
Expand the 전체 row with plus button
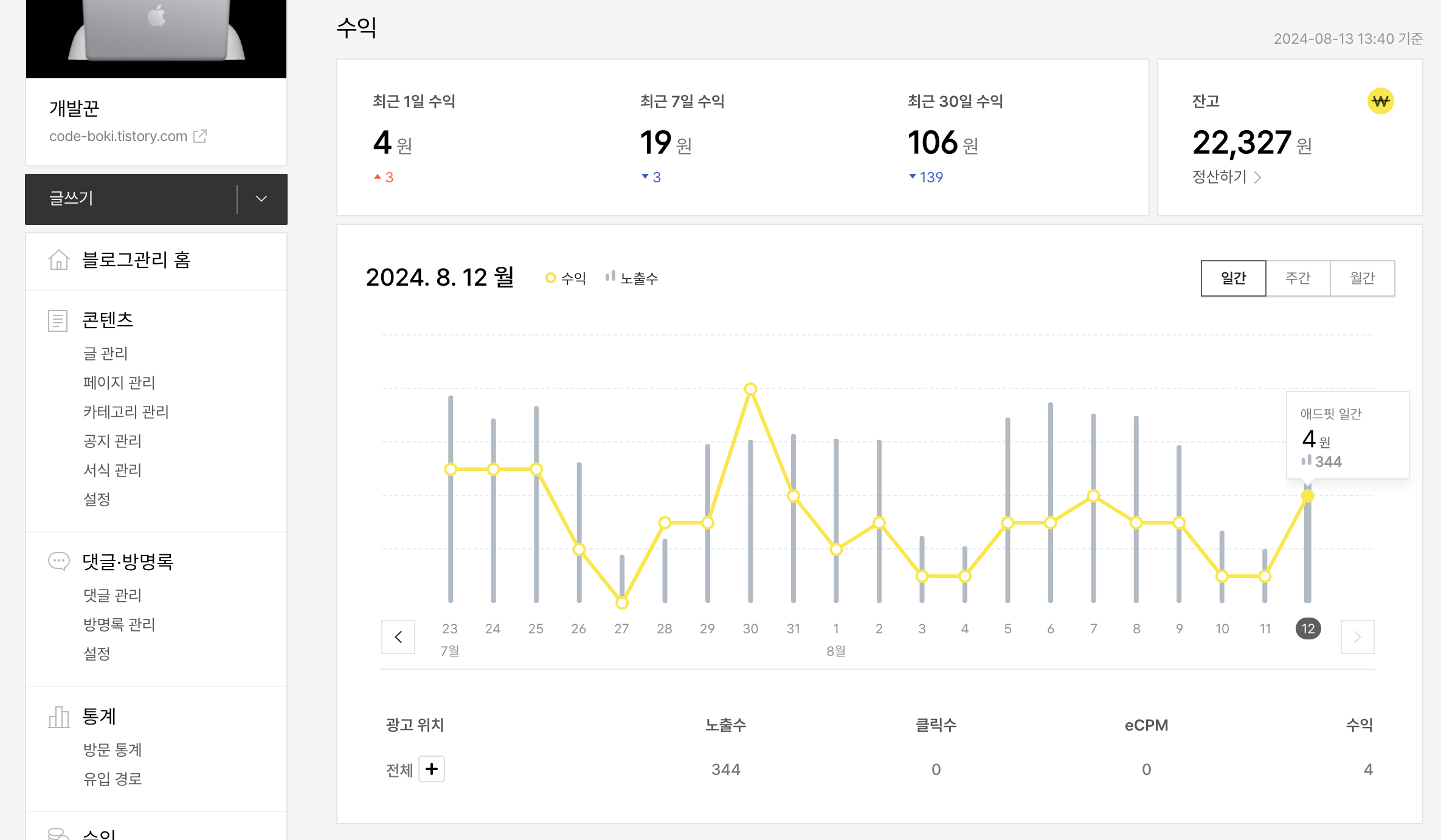pyautogui.click(x=432, y=769)
